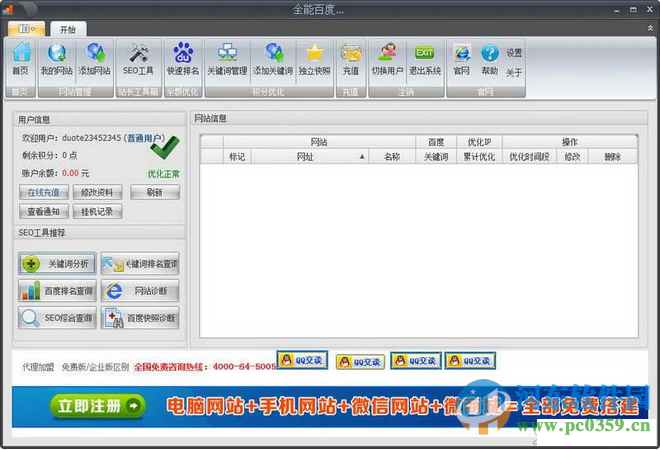Screen dimensions: 660x450
Task: Launch the 关键词排名查询 tool
Action: tap(140, 264)
